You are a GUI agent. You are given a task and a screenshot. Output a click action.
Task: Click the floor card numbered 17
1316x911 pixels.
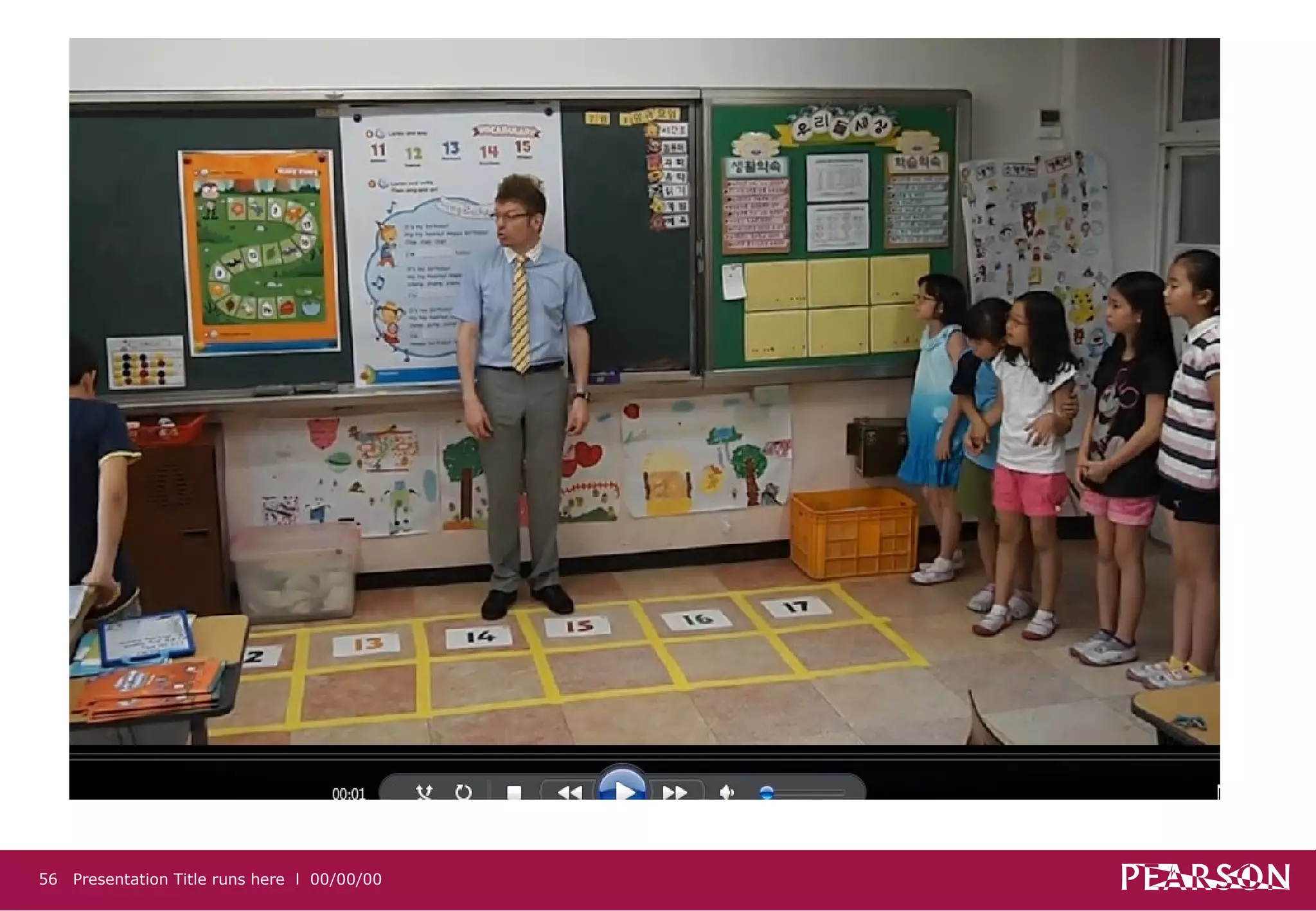(x=795, y=606)
